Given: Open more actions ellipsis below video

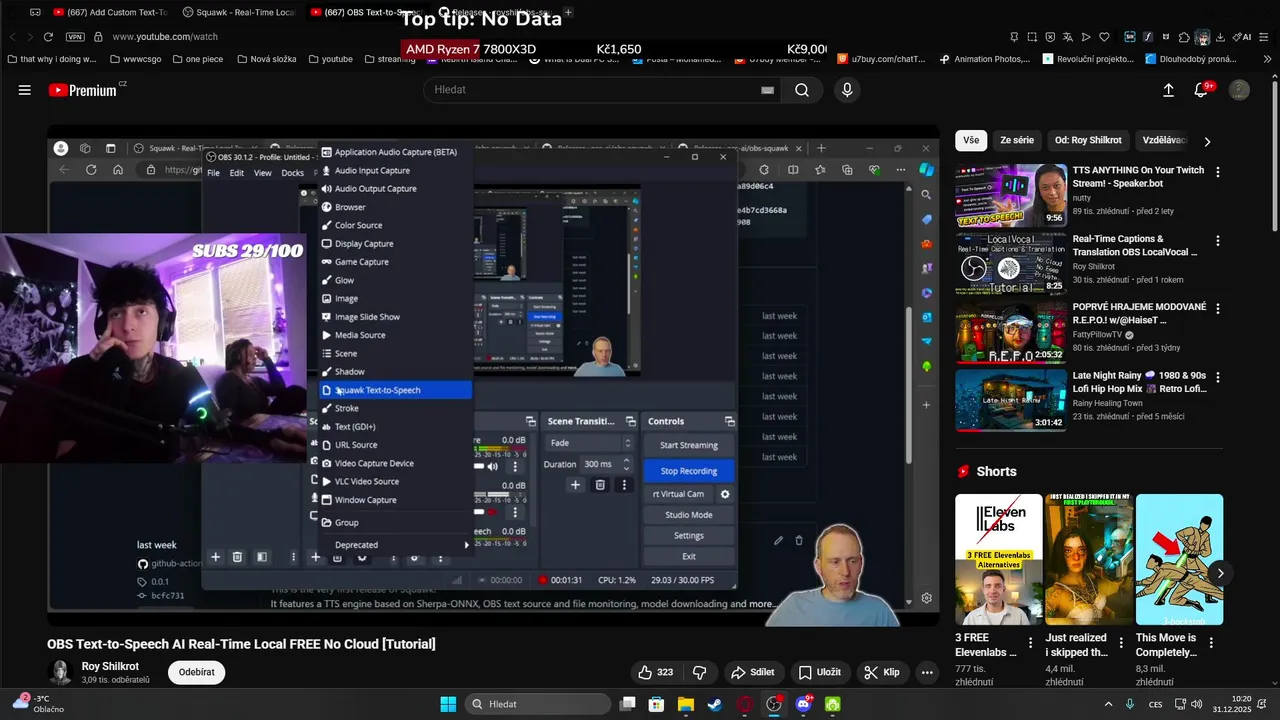Looking at the screenshot, I should (928, 673).
